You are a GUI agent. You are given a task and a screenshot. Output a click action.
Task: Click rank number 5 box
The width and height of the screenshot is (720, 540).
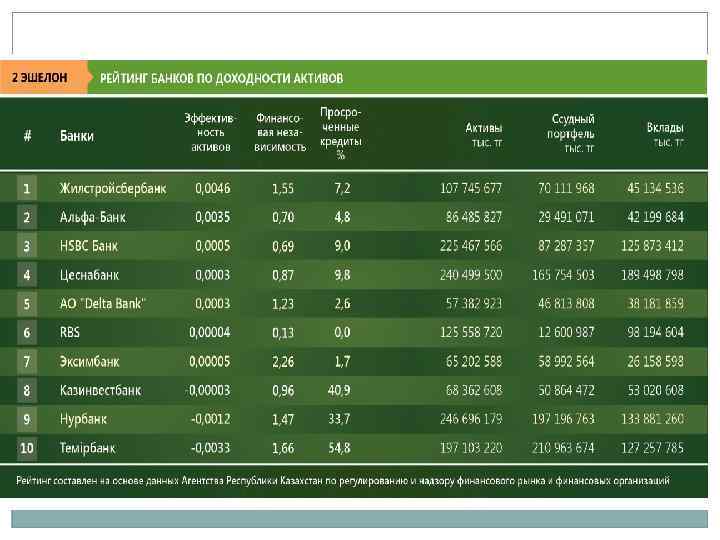click(27, 304)
